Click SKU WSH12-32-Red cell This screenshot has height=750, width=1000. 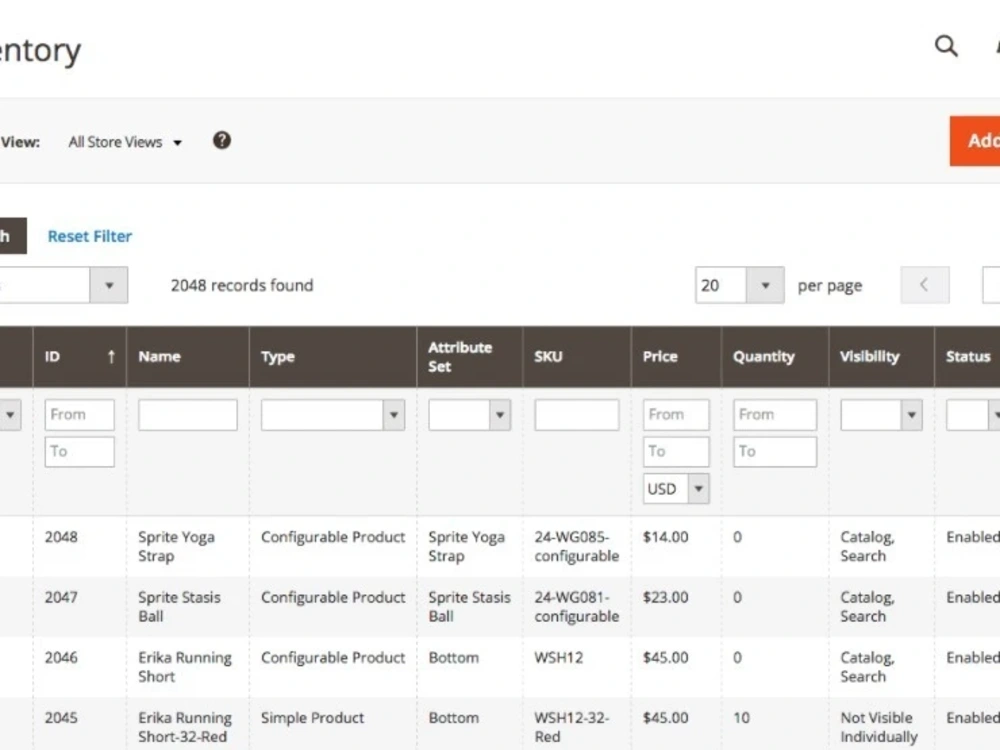coord(571,727)
